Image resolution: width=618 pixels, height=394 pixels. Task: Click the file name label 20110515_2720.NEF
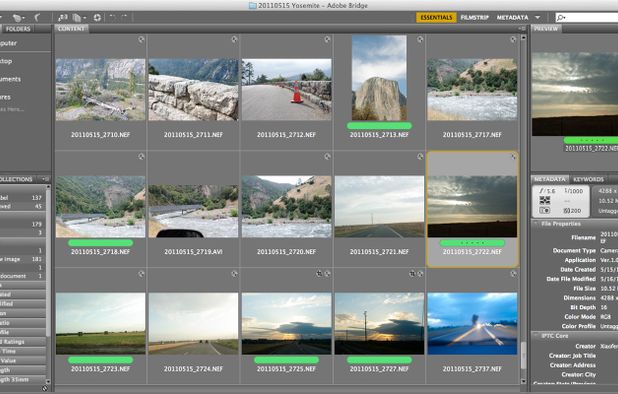pyautogui.click(x=287, y=251)
